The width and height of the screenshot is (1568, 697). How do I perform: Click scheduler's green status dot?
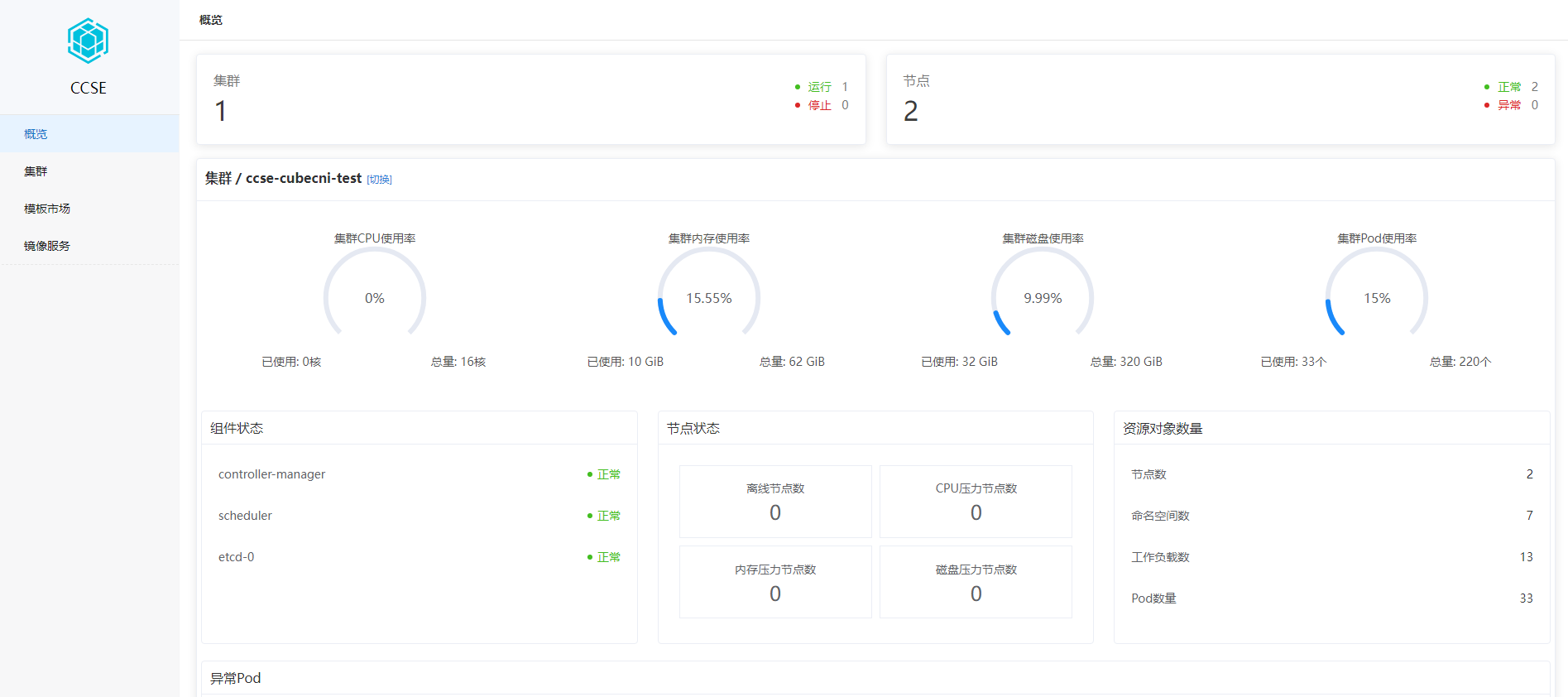click(590, 516)
